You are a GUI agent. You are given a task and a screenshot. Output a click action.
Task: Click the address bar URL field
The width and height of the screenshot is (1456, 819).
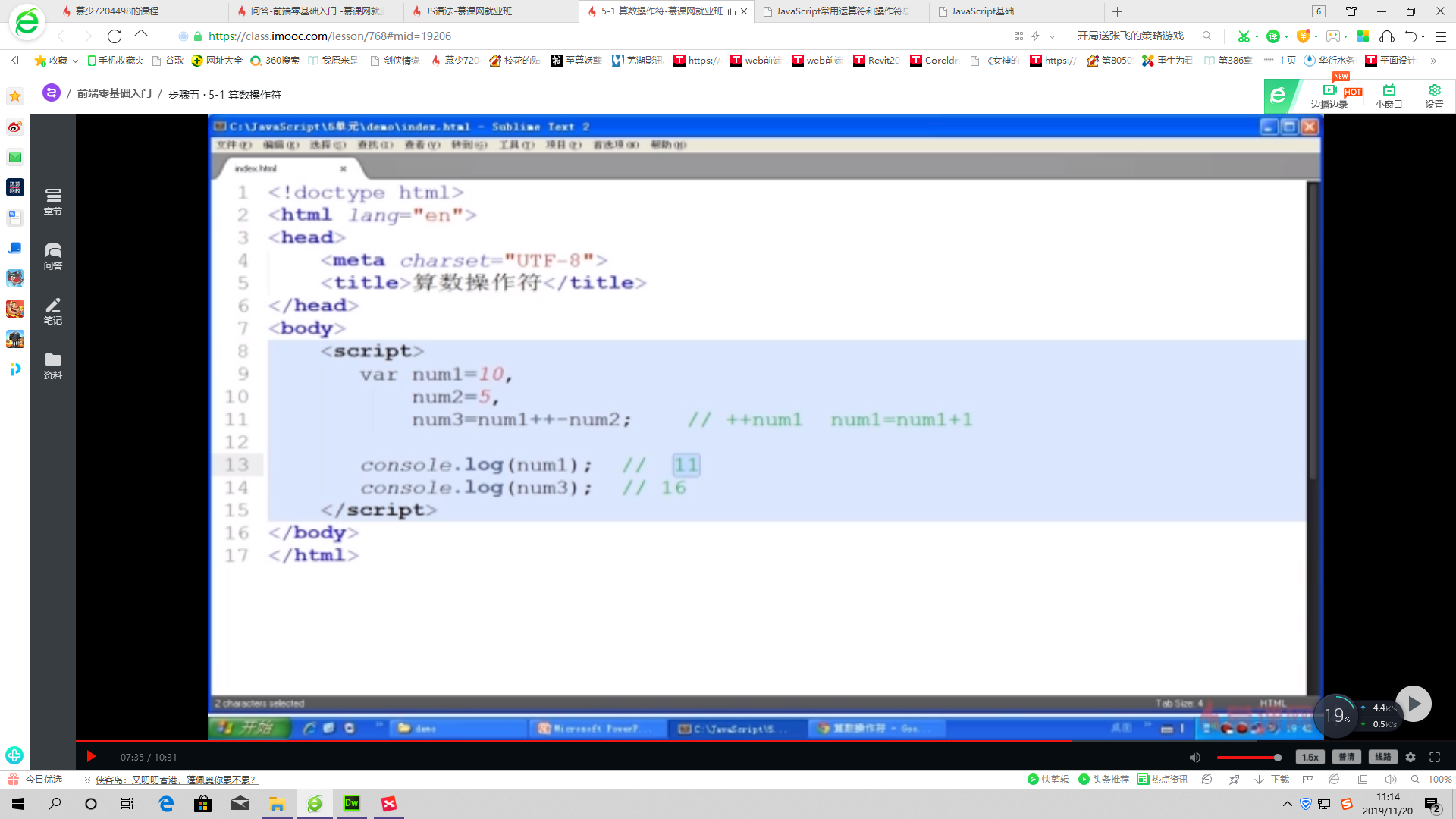click(x=591, y=36)
